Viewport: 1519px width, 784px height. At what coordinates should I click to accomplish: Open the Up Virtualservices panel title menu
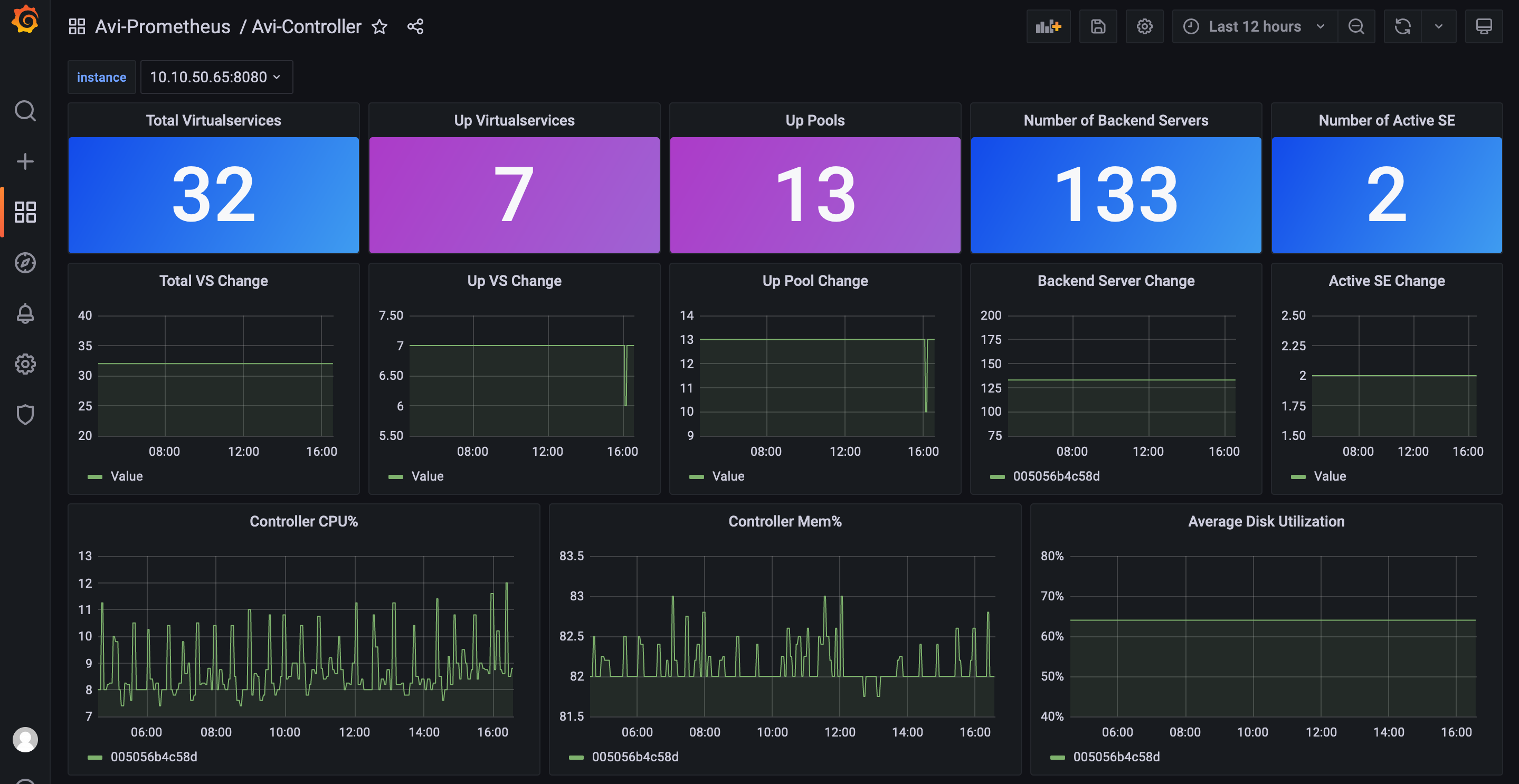pyautogui.click(x=514, y=120)
